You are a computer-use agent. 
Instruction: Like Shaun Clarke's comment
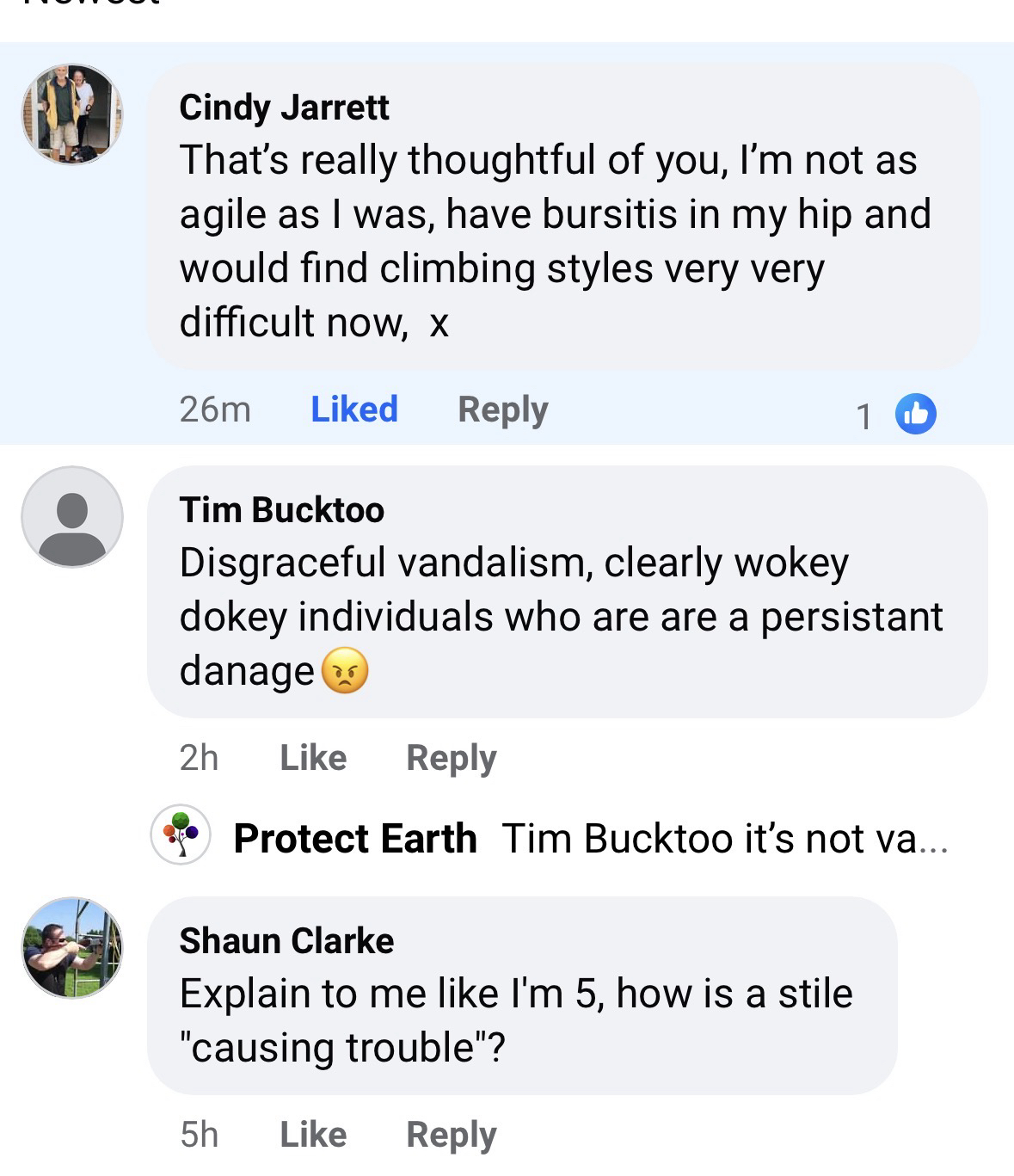313,1135
